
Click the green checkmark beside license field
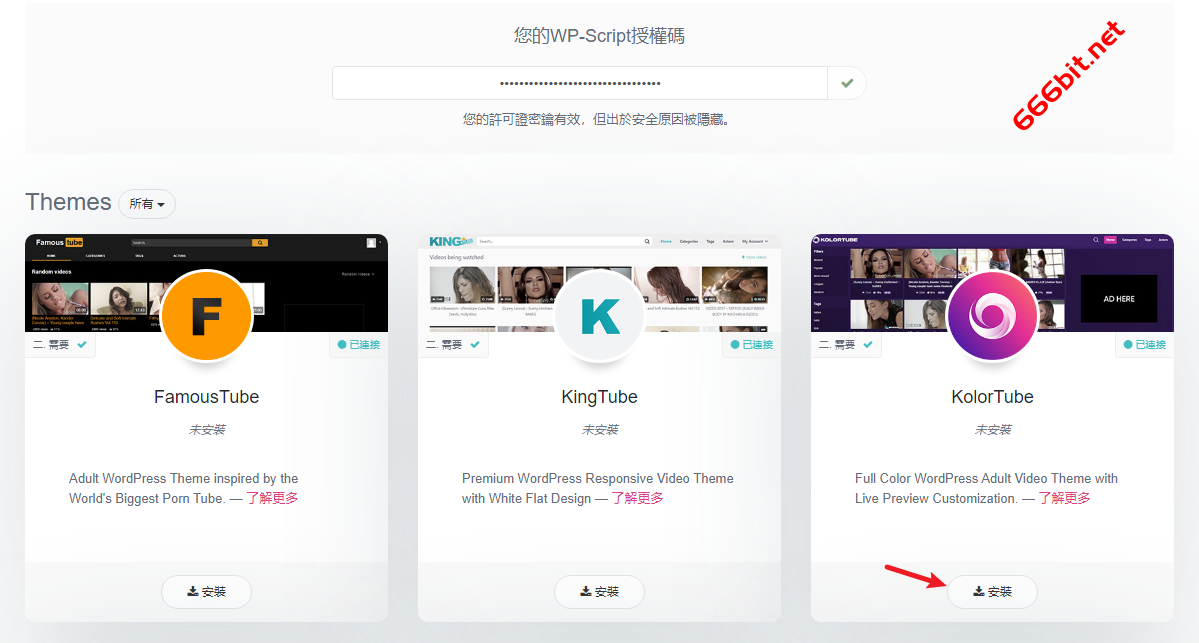[846, 83]
